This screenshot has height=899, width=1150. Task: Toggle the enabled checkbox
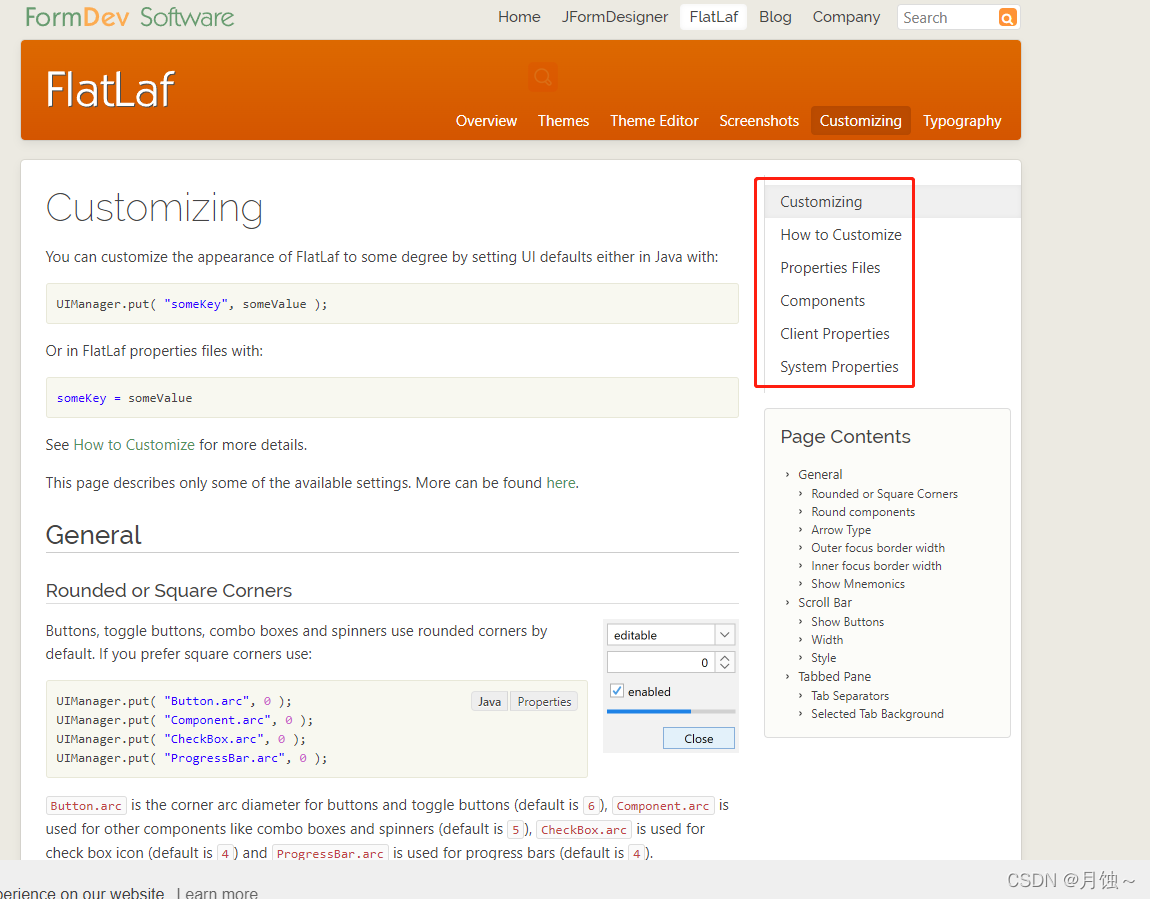click(x=617, y=691)
